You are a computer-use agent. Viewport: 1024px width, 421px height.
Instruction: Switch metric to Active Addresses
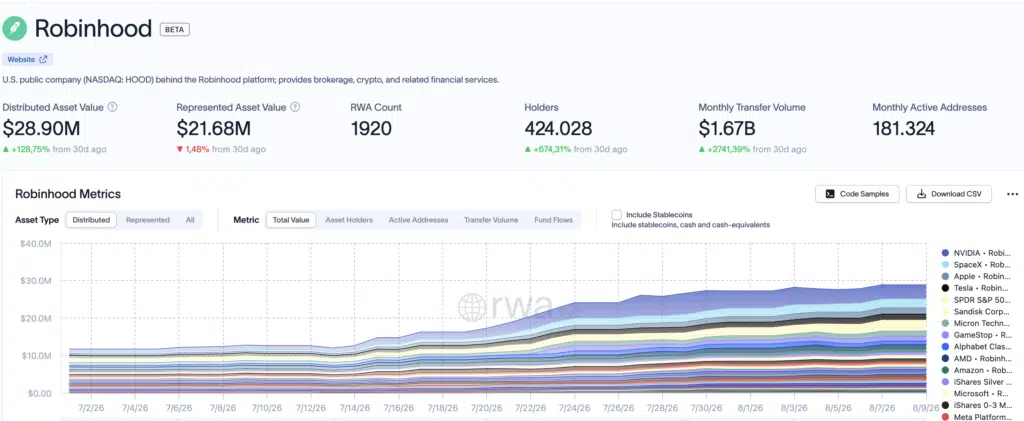[419, 220]
